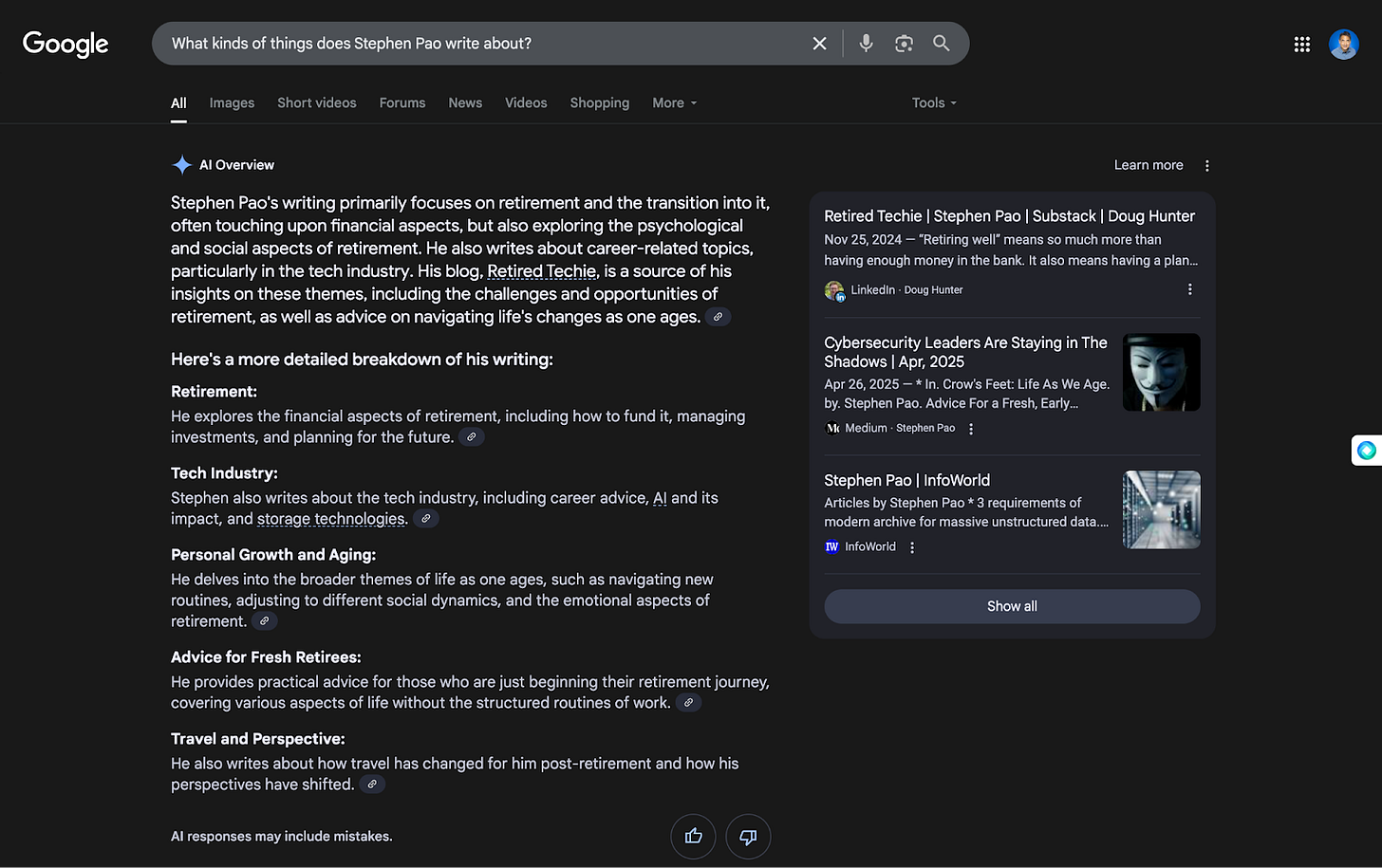Open source link chip in Personal Growth section
This screenshot has height=868, width=1382.
click(265, 621)
